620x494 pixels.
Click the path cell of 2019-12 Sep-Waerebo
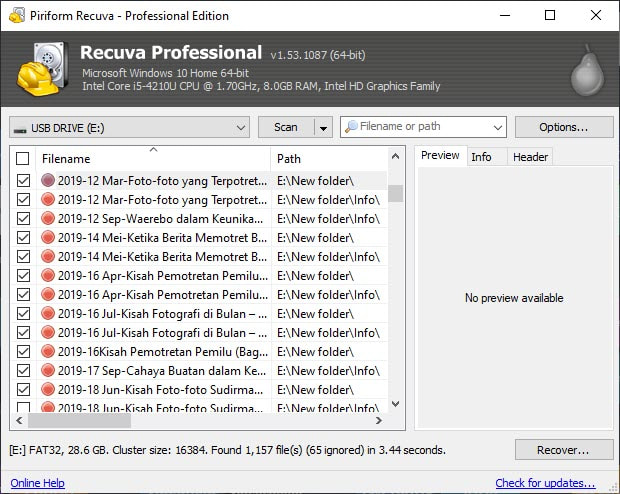click(328, 219)
